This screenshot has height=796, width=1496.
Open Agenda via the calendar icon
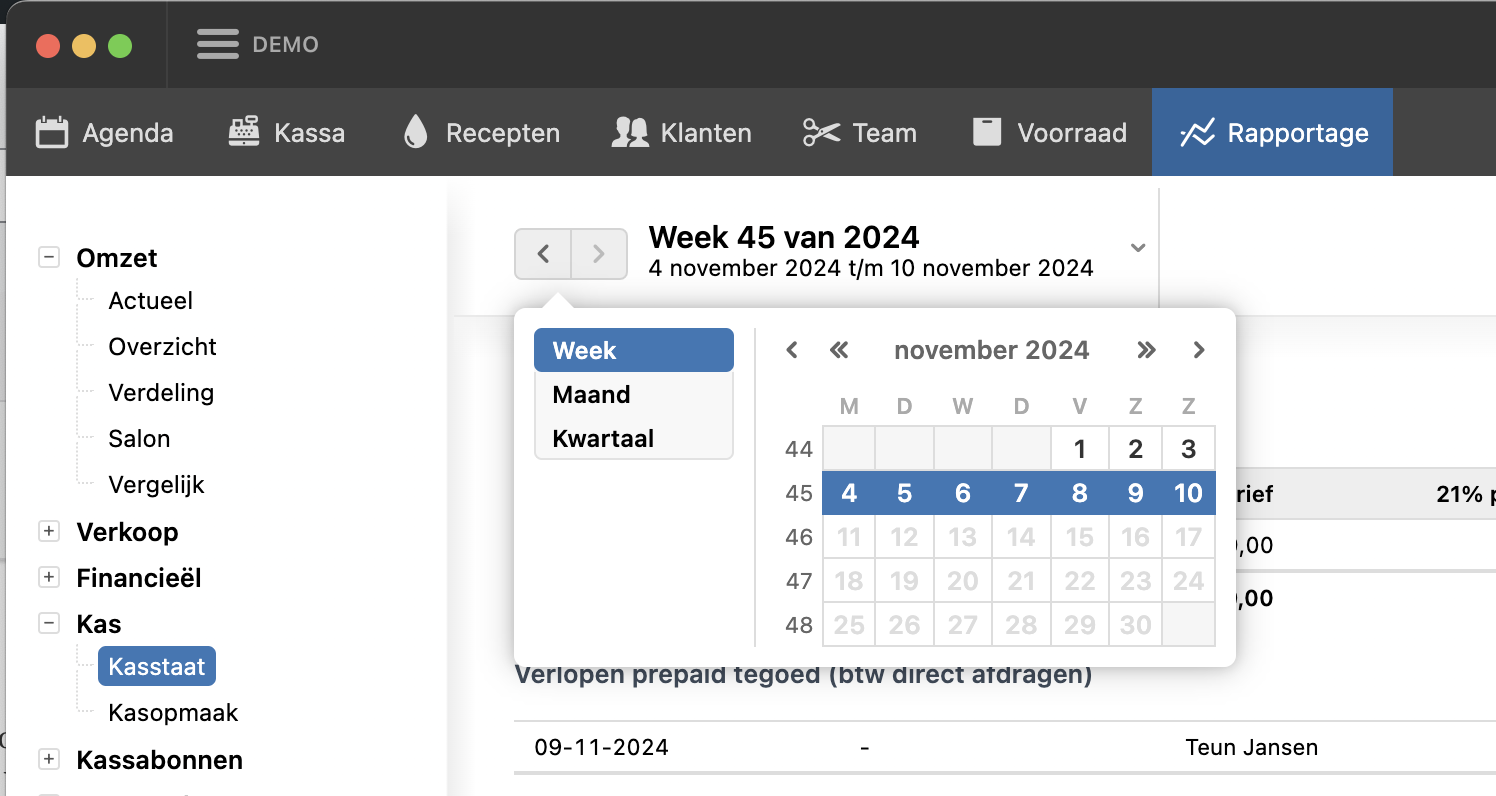(x=52, y=133)
